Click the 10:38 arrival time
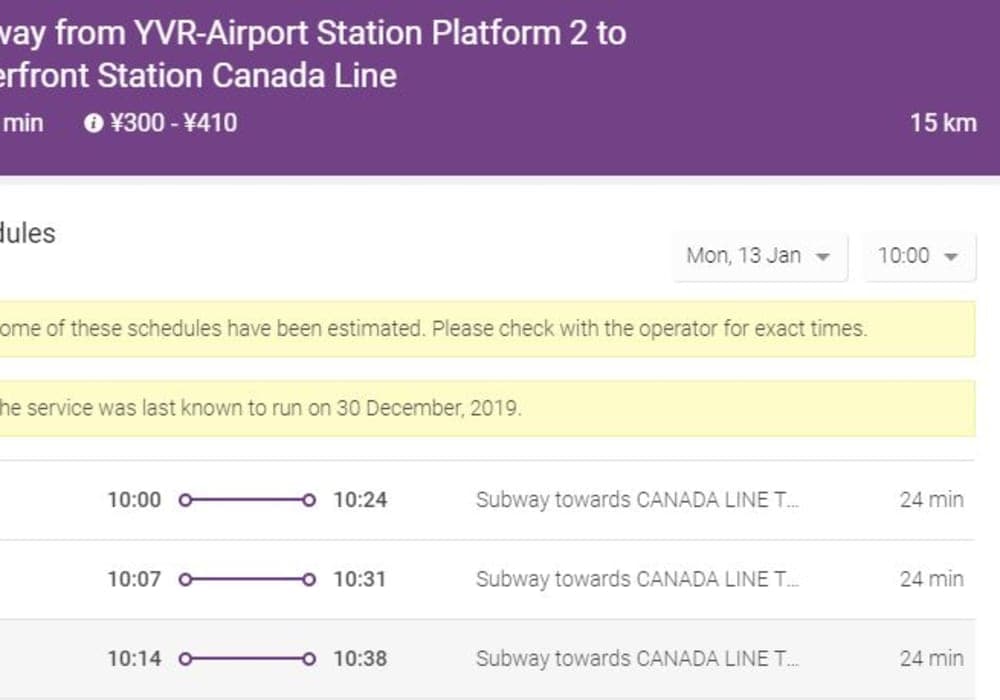 360,659
